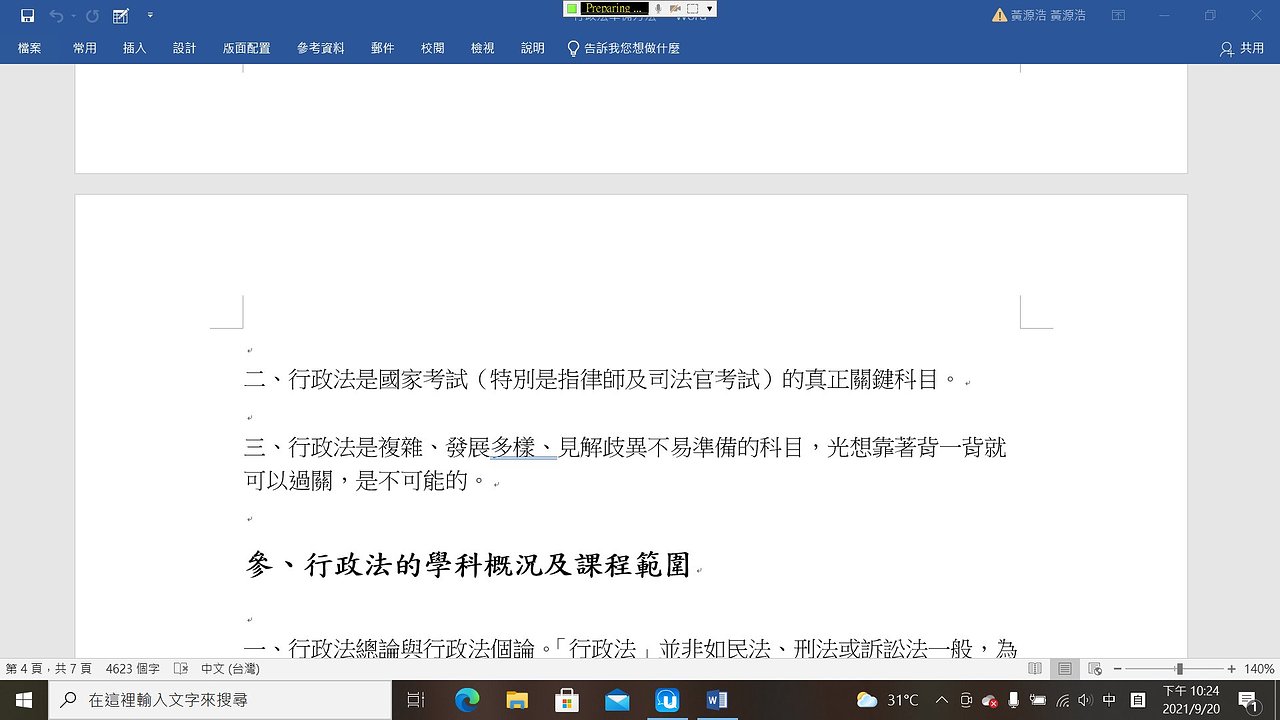1280x720 pixels.
Task: Click the 告訴我您想做什麼 search box
Action: point(624,48)
